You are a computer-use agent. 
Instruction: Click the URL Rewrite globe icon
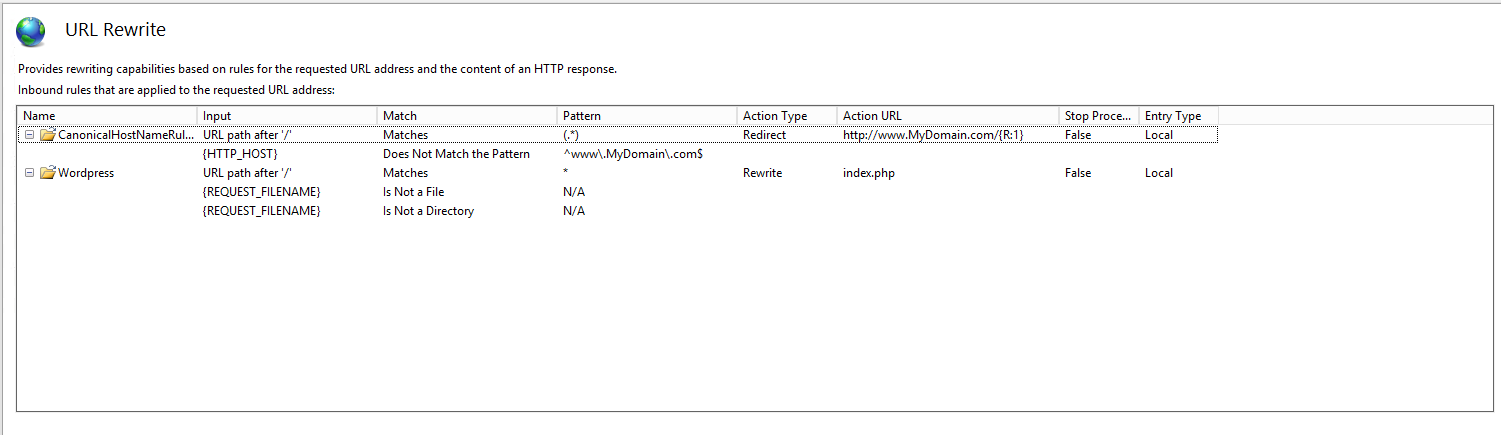click(x=31, y=32)
